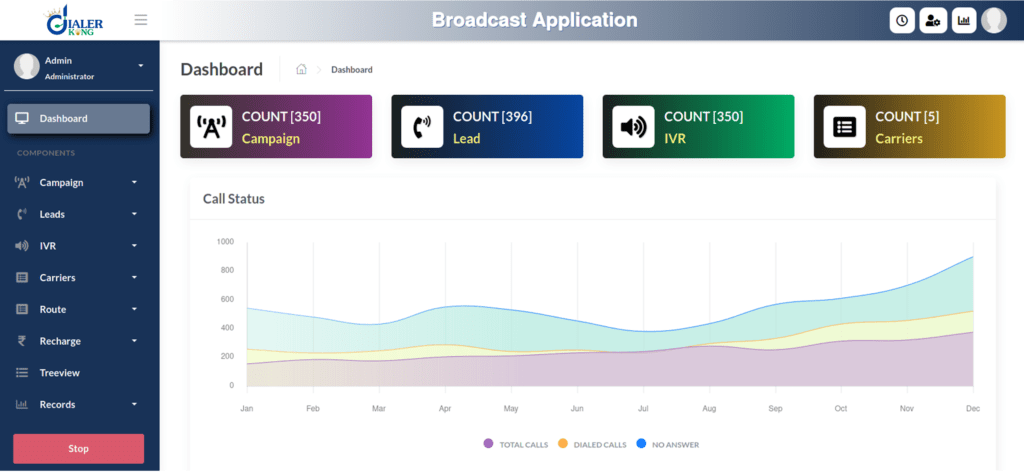
Task: Toggle the No Answer legend series
Action: pyautogui.click(x=667, y=444)
